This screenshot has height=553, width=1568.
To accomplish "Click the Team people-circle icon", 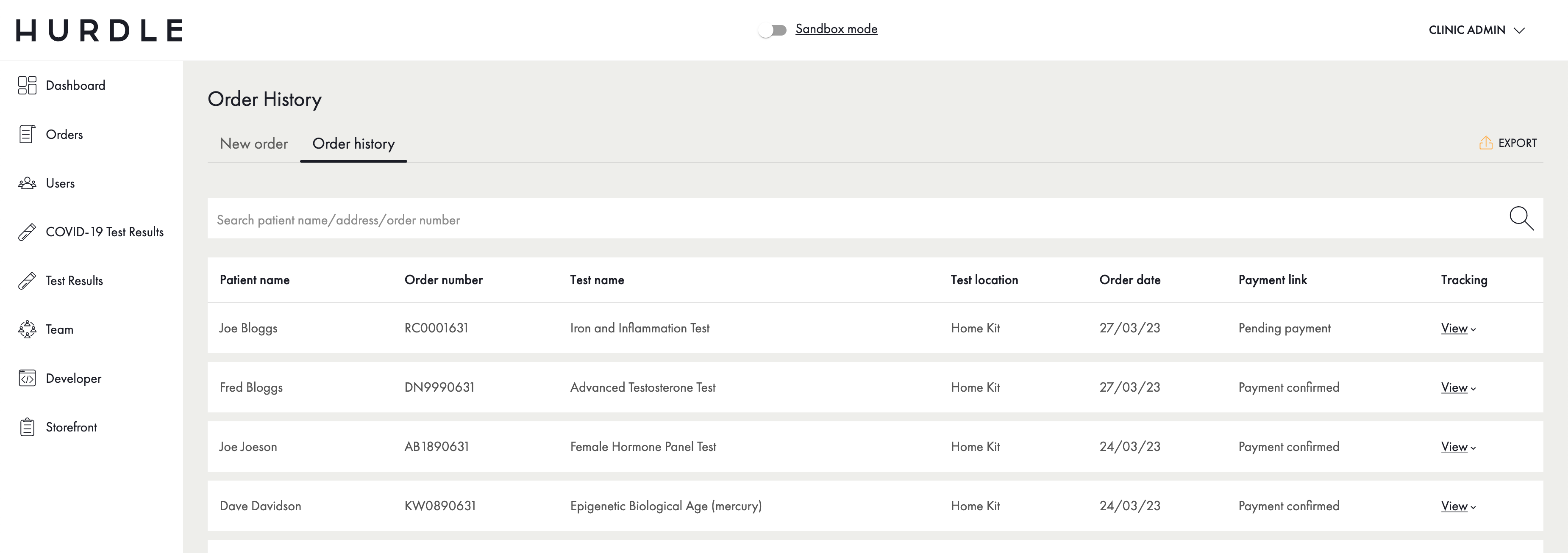I will [27, 329].
